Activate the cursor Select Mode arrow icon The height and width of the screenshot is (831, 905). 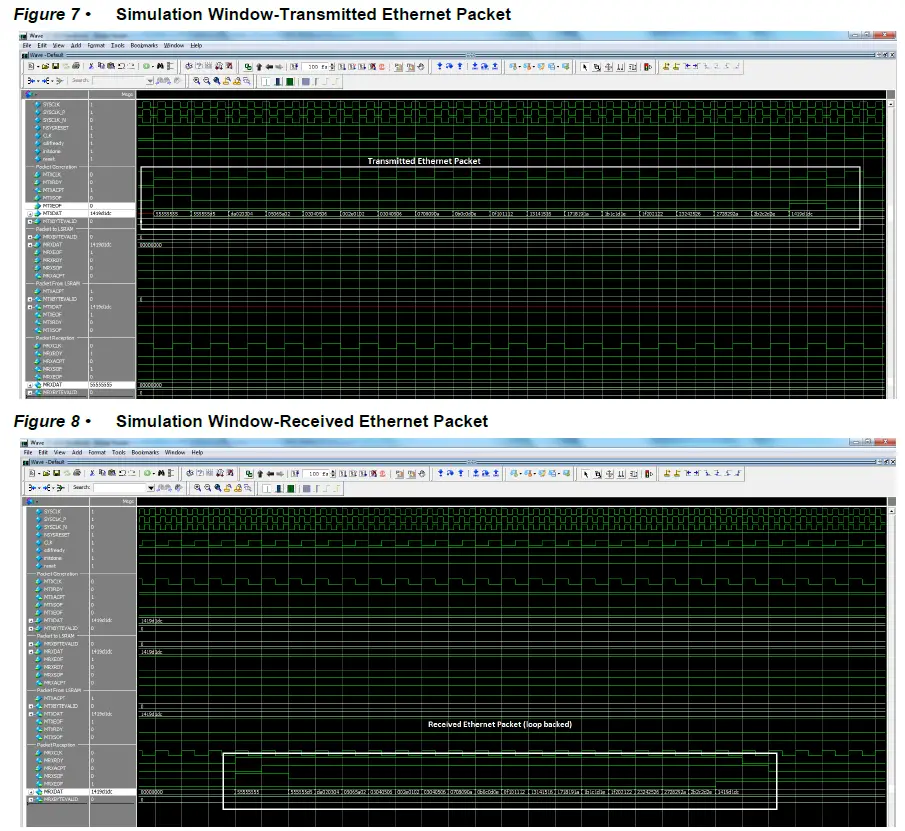(585, 65)
